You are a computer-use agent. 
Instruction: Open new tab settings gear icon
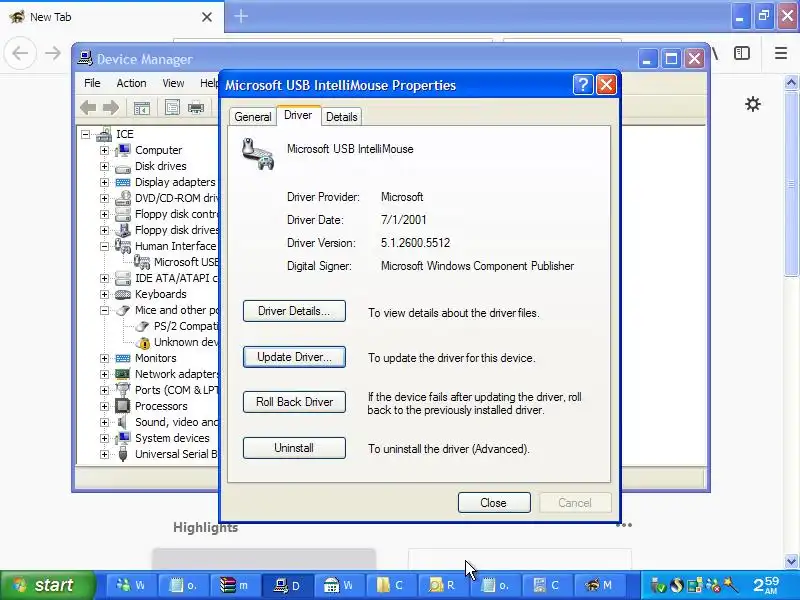coord(753,105)
